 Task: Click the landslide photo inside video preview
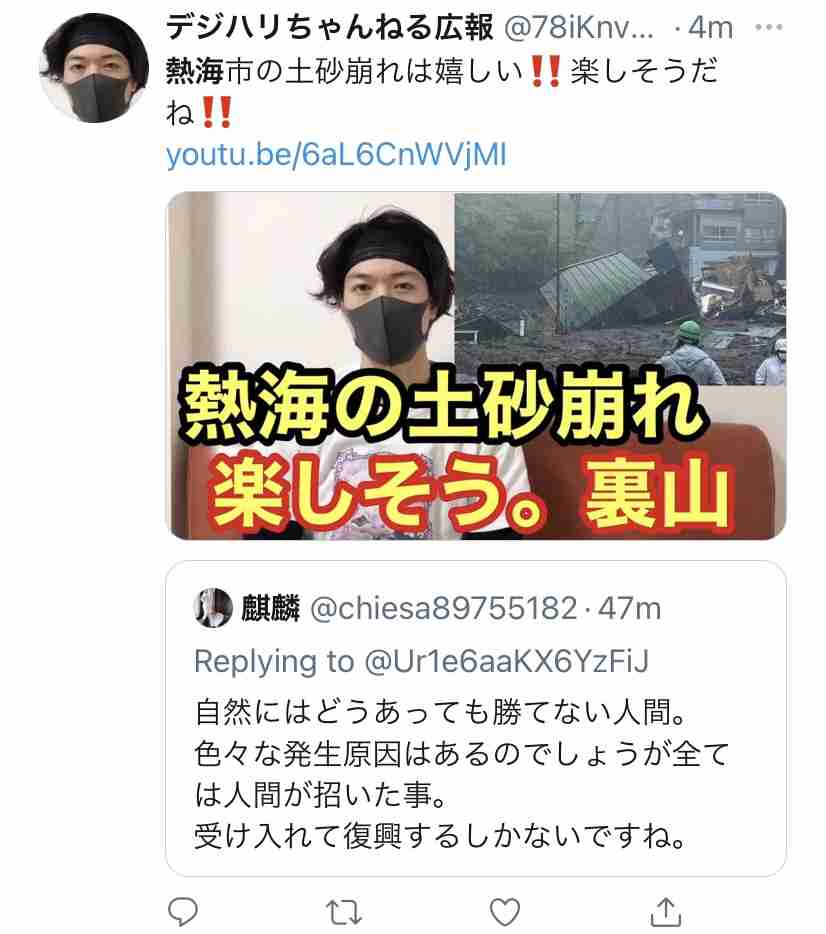point(620,289)
